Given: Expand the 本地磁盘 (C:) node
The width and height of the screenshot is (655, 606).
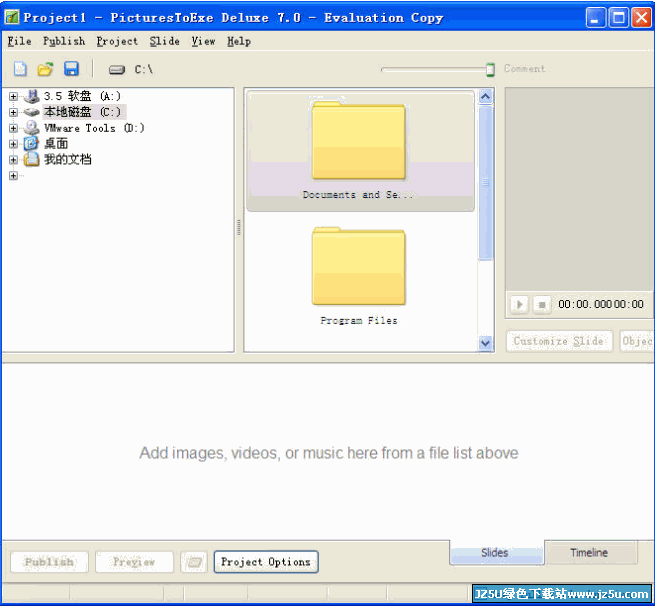Looking at the screenshot, I should click(13, 112).
